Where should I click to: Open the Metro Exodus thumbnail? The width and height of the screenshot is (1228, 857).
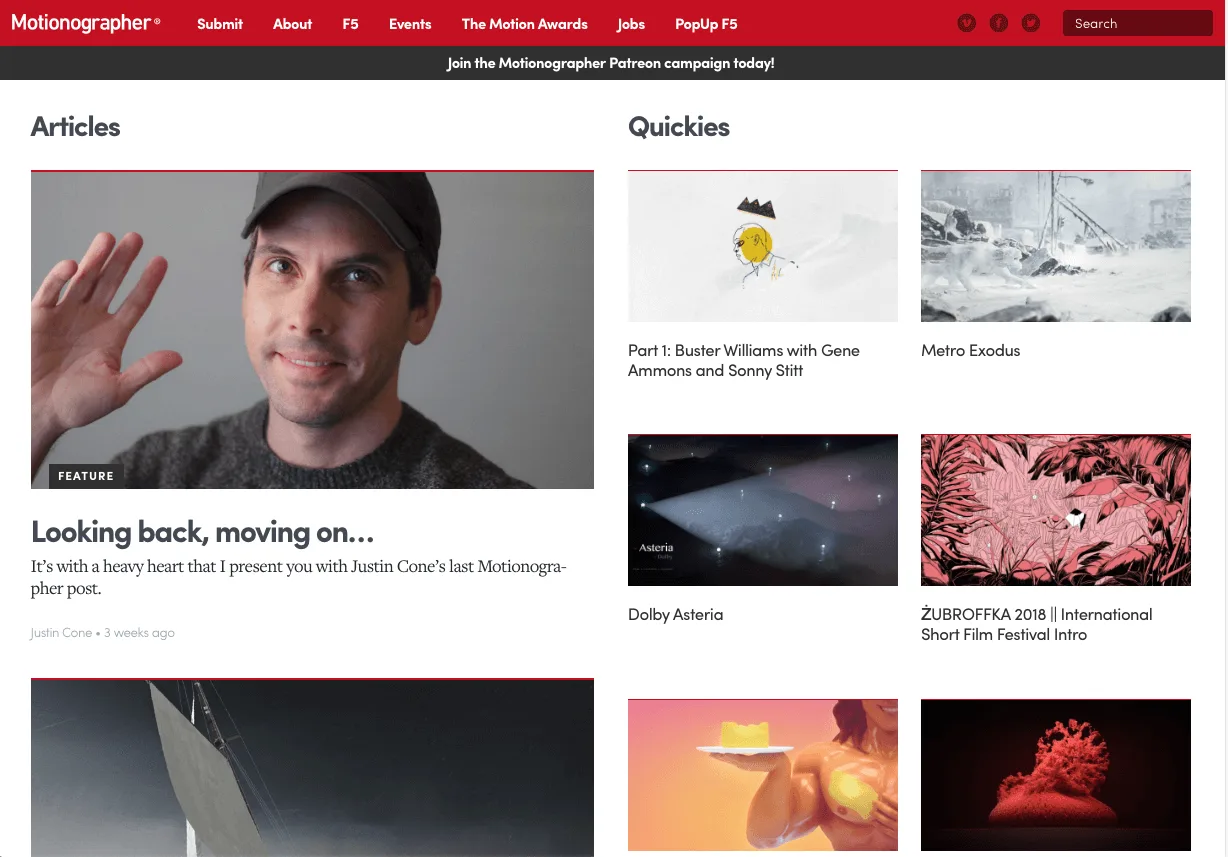[1056, 246]
